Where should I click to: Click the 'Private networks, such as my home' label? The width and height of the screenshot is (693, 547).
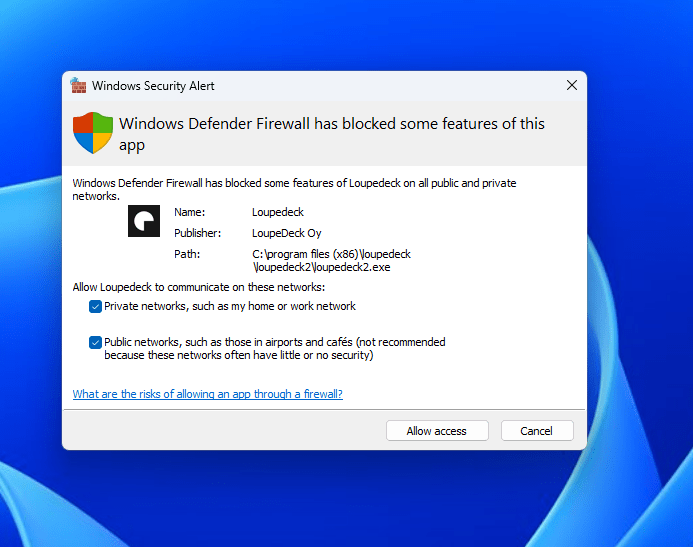coord(230,306)
